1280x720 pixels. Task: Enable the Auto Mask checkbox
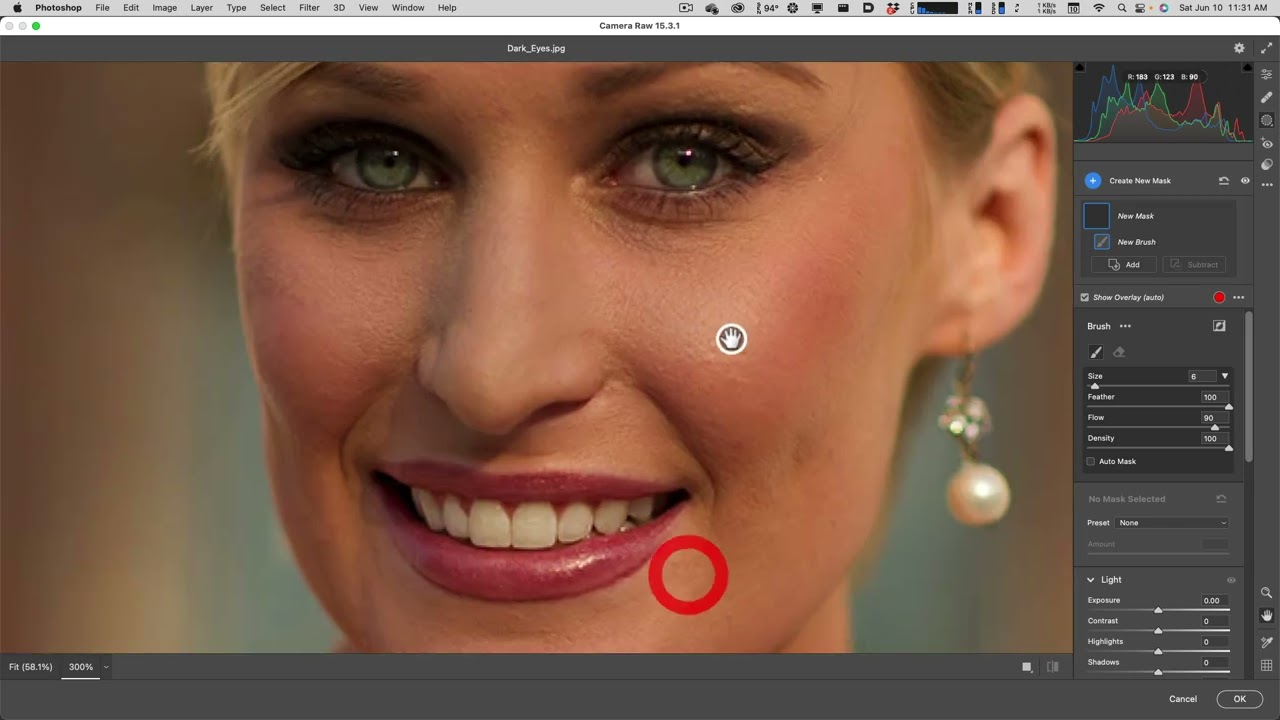(x=1091, y=462)
